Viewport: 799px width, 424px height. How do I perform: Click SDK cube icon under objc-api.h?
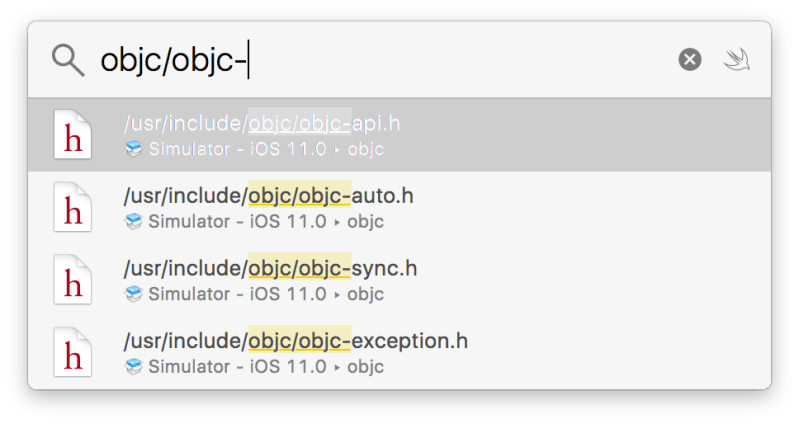[133, 149]
